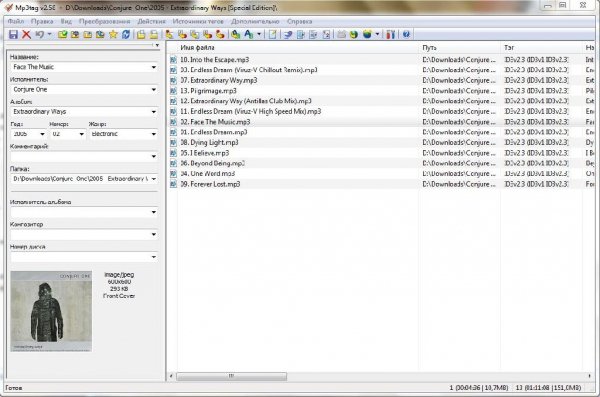Click the Save tag floppy disk icon
This screenshot has height=397, width=600.
point(13,35)
